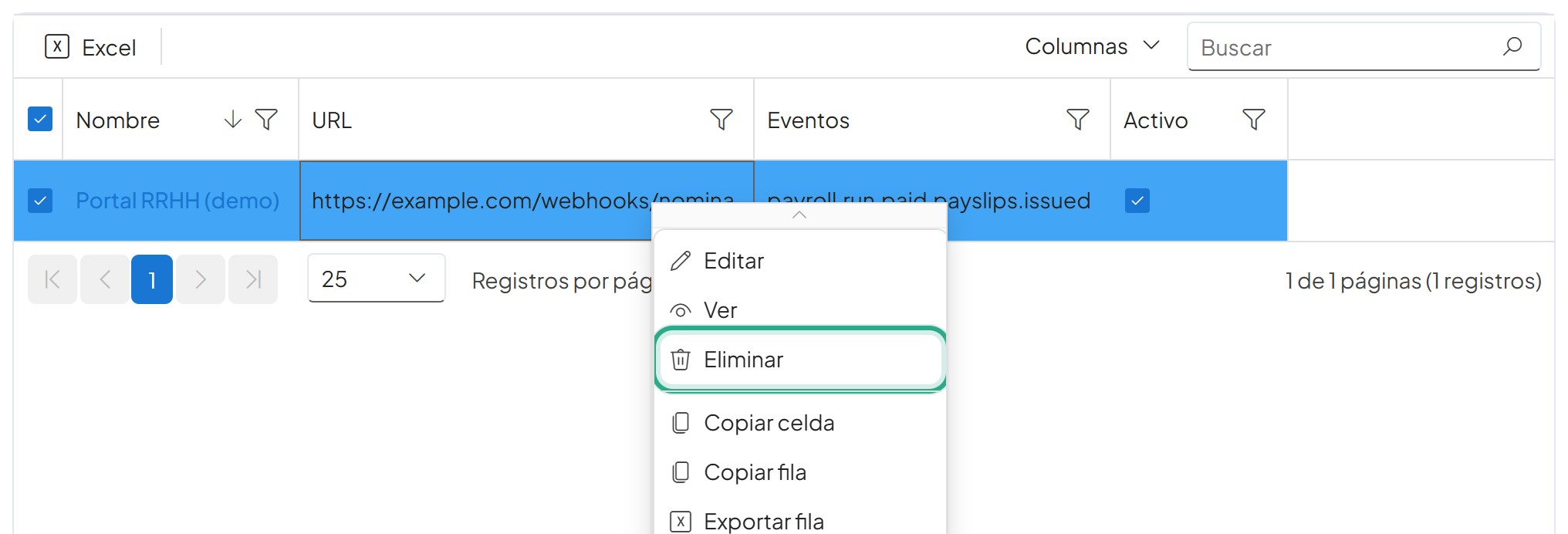1568x534 pixels.
Task: Open the 25 records-per-page dropdown
Action: click(377, 279)
